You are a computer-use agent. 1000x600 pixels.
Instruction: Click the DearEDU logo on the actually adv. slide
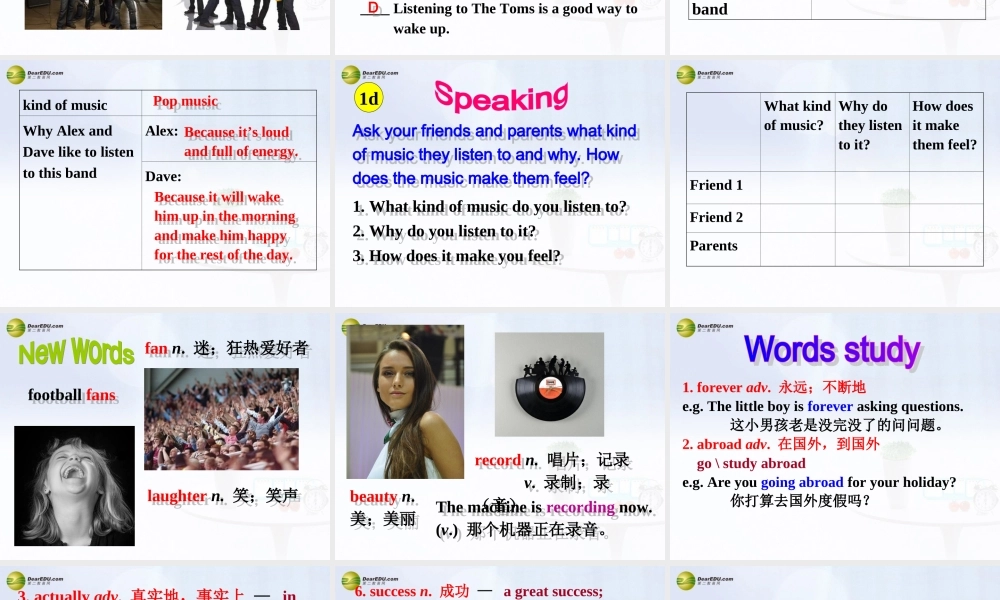tap(17, 578)
